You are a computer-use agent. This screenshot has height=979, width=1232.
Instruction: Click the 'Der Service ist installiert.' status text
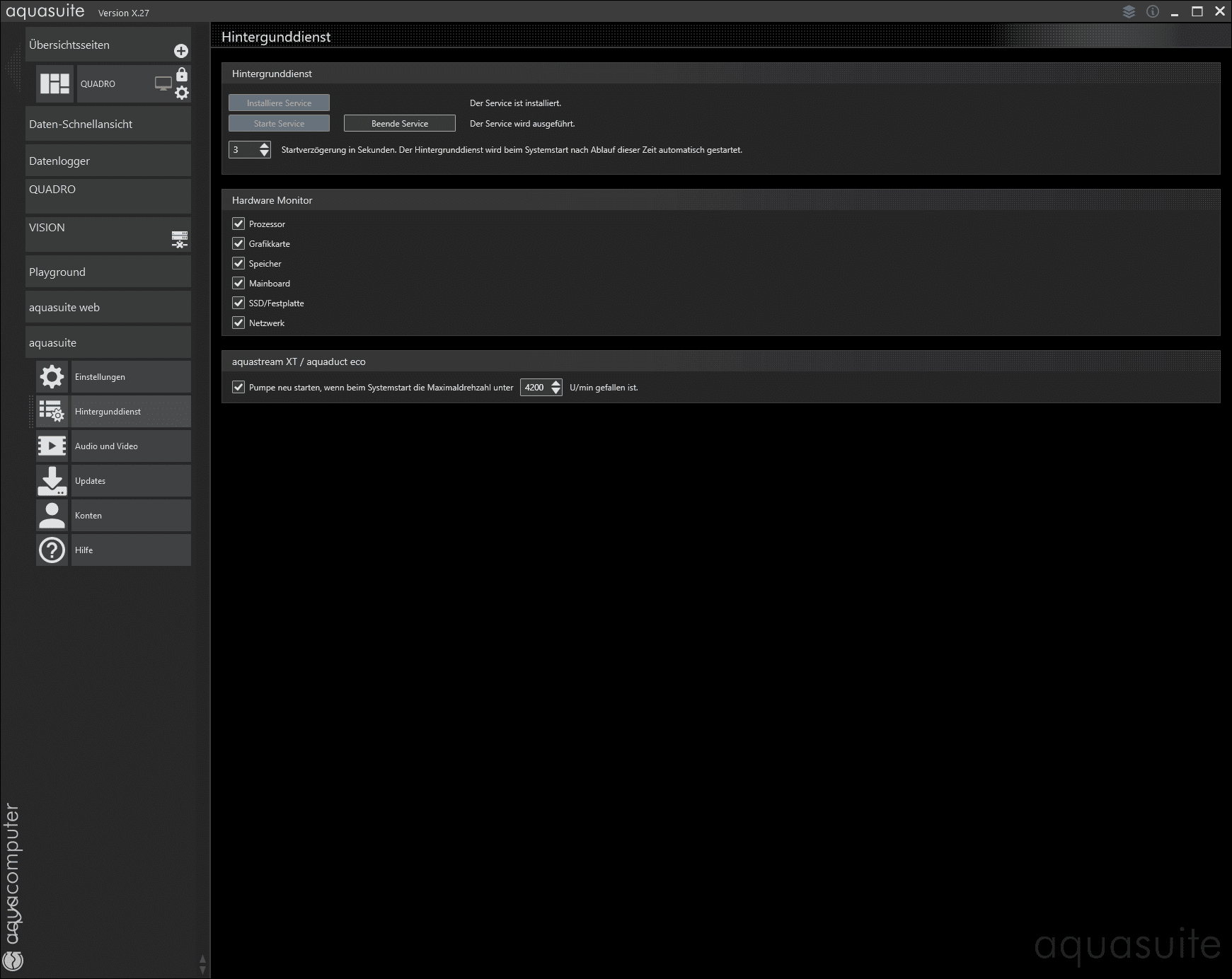(515, 103)
